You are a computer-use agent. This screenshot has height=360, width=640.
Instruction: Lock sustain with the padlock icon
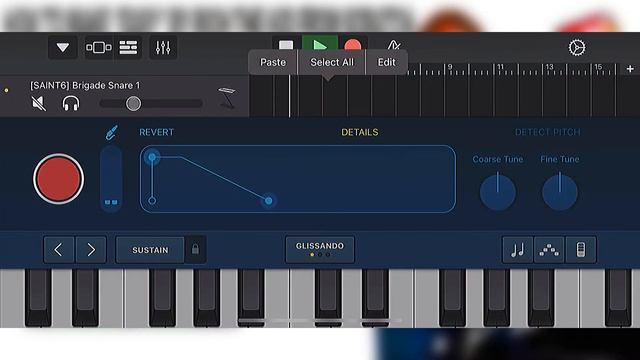(x=195, y=249)
